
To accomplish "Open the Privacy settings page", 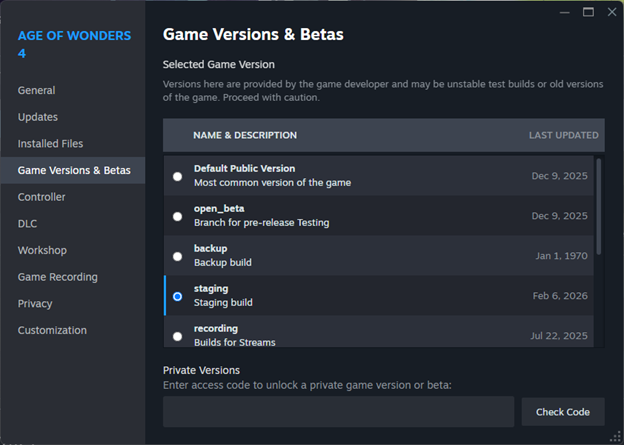I will click(x=35, y=303).
